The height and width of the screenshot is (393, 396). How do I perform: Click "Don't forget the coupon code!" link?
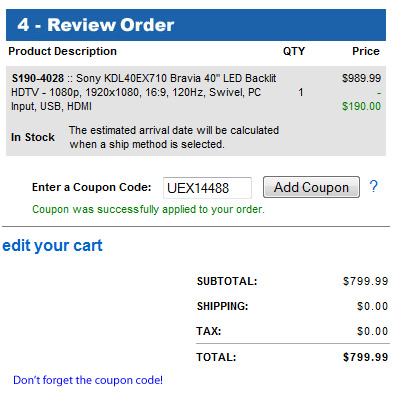[88, 380]
